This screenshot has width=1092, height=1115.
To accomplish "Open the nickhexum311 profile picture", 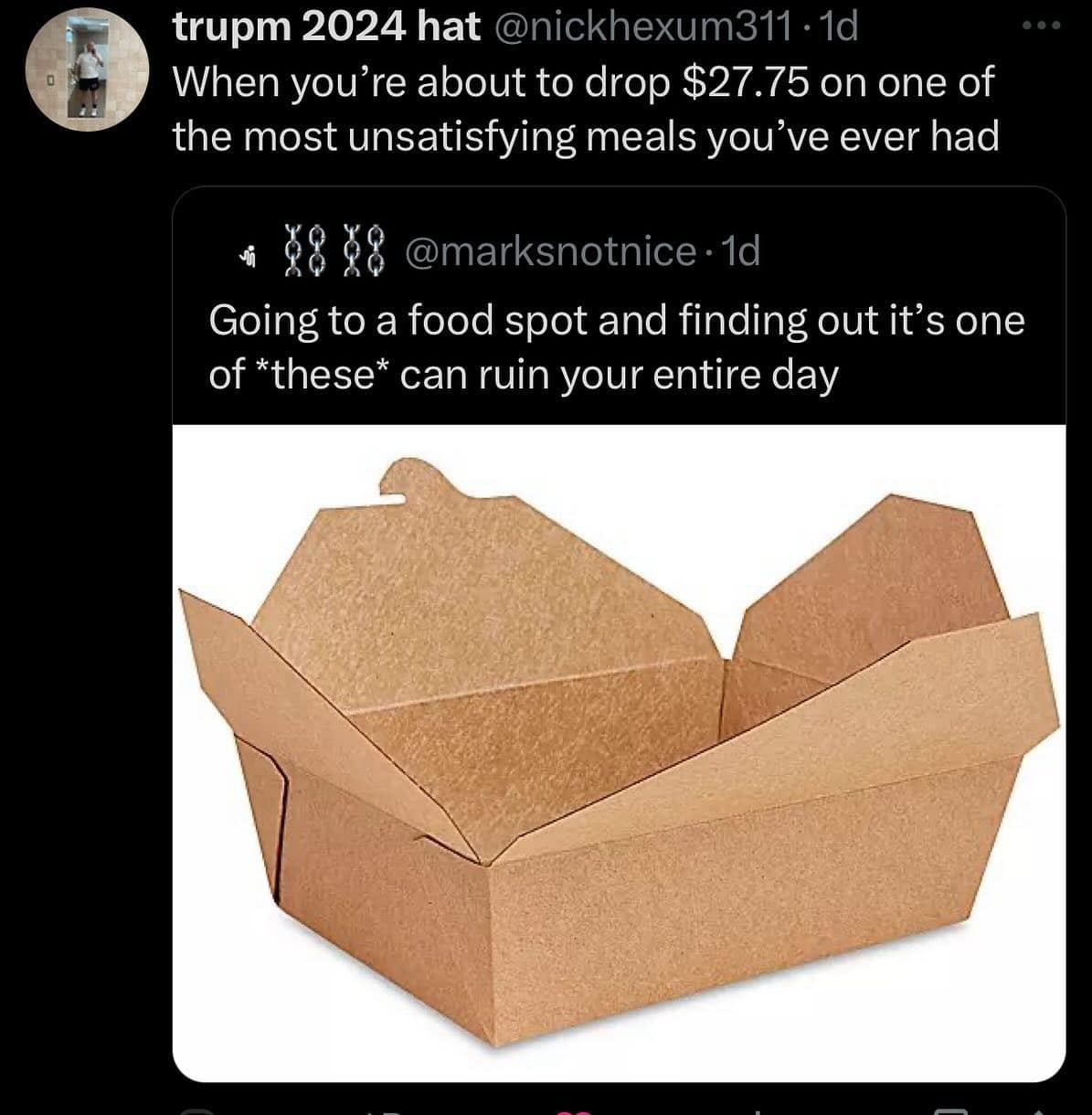I will [x=86, y=70].
